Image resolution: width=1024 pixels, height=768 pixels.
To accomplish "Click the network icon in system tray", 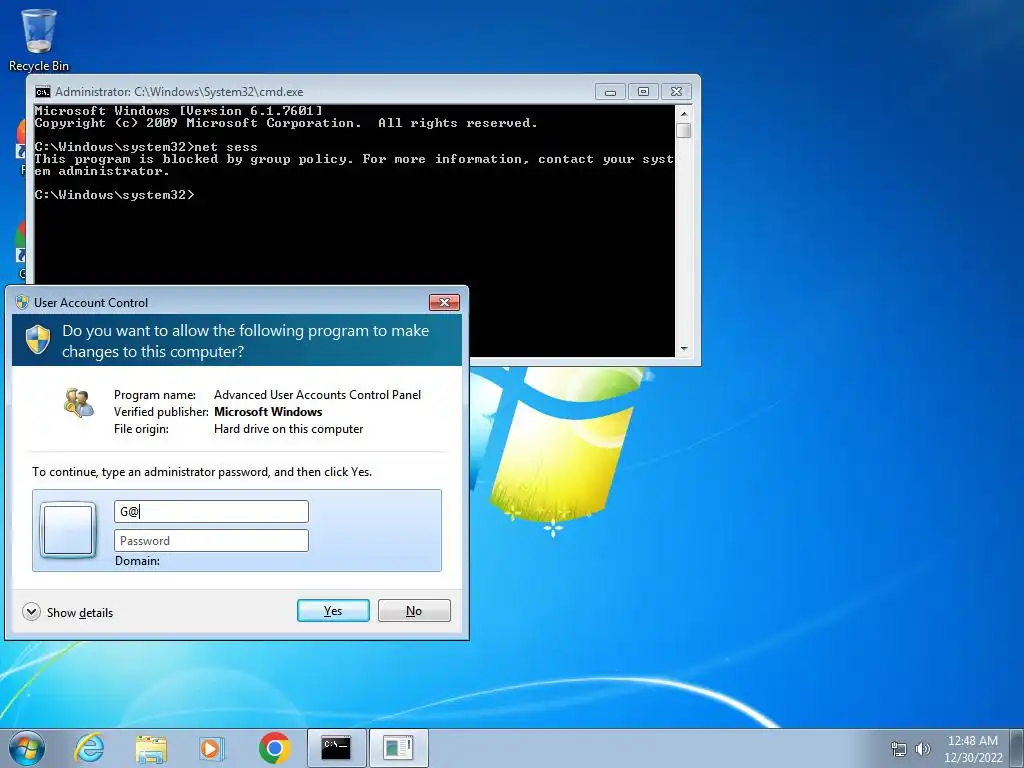I will (x=899, y=748).
